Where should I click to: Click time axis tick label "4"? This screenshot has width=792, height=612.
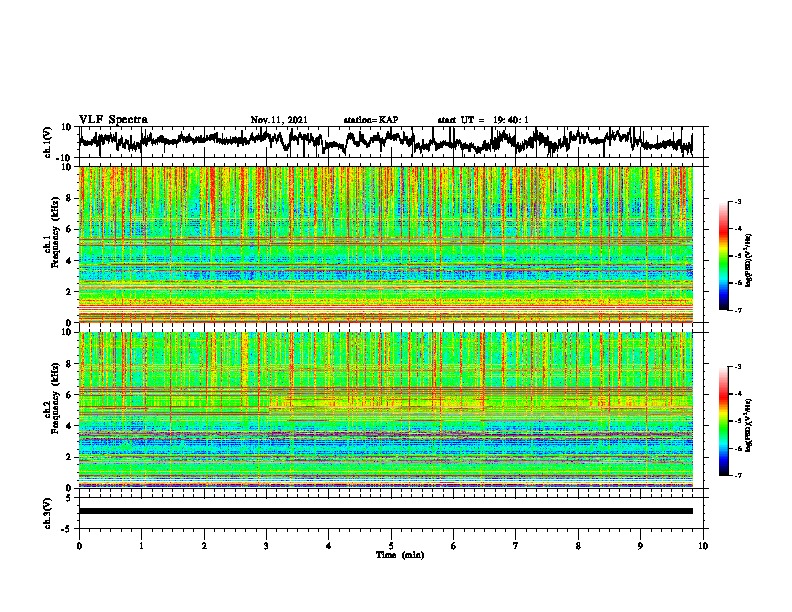click(329, 546)
